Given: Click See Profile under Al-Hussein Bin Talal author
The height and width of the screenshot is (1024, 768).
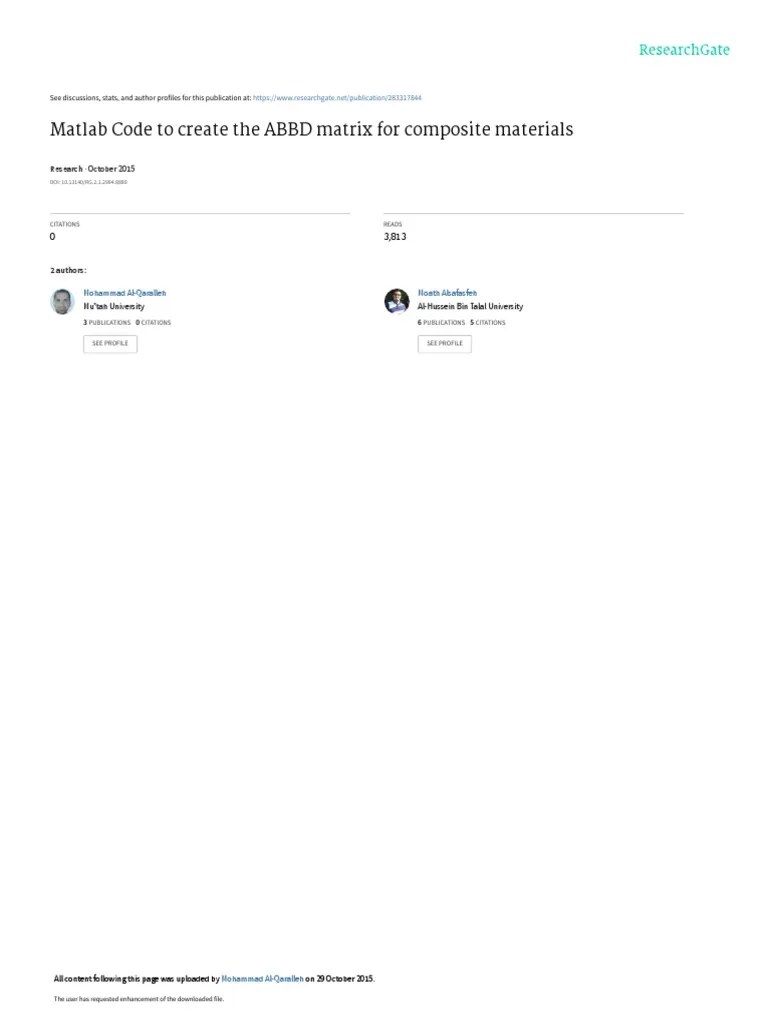Looking at the screenshot, I should click(x=445, y=344).
